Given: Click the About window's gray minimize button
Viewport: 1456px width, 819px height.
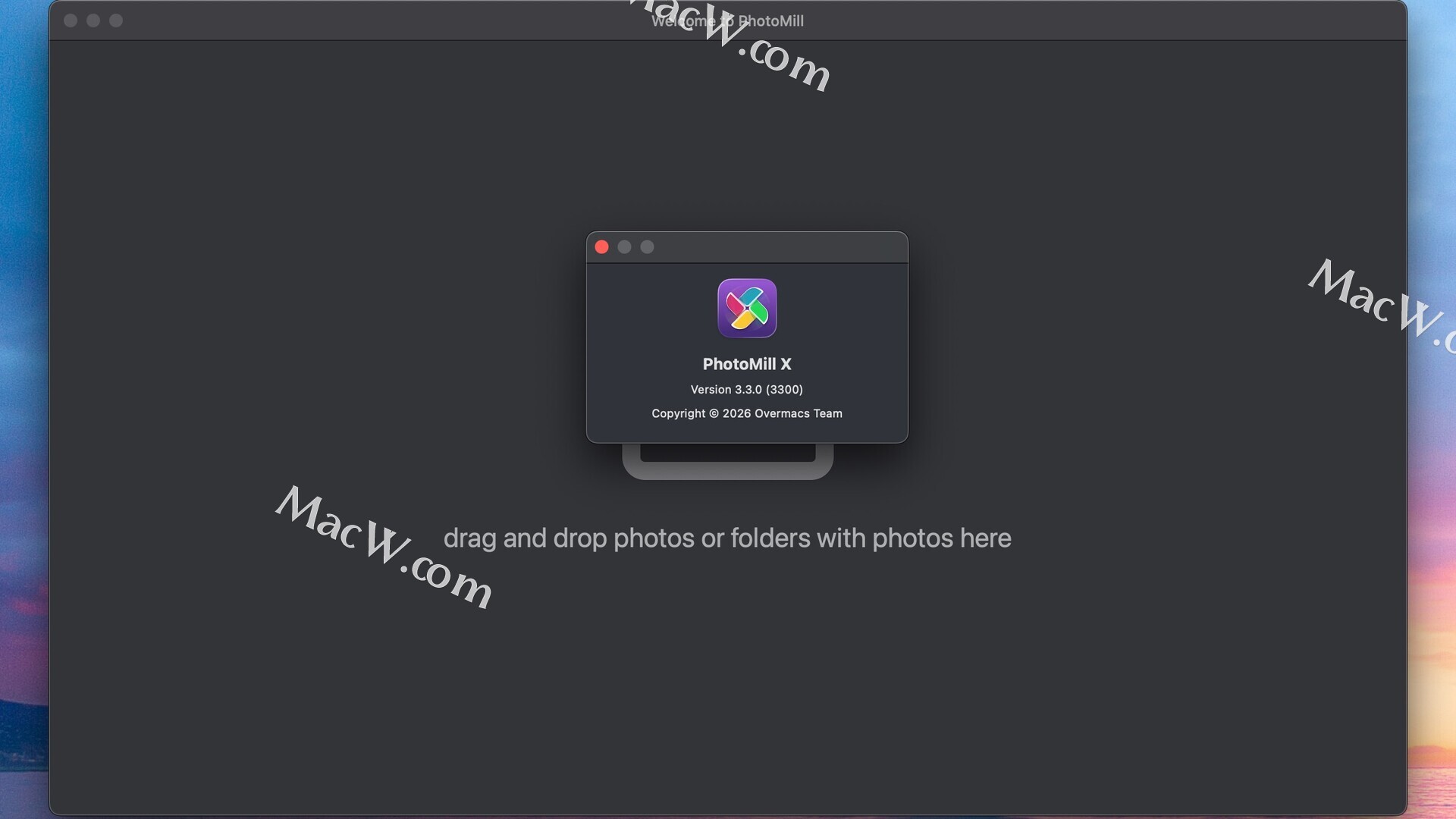Looking at the screenshot, I should click(x=624, y=247).
